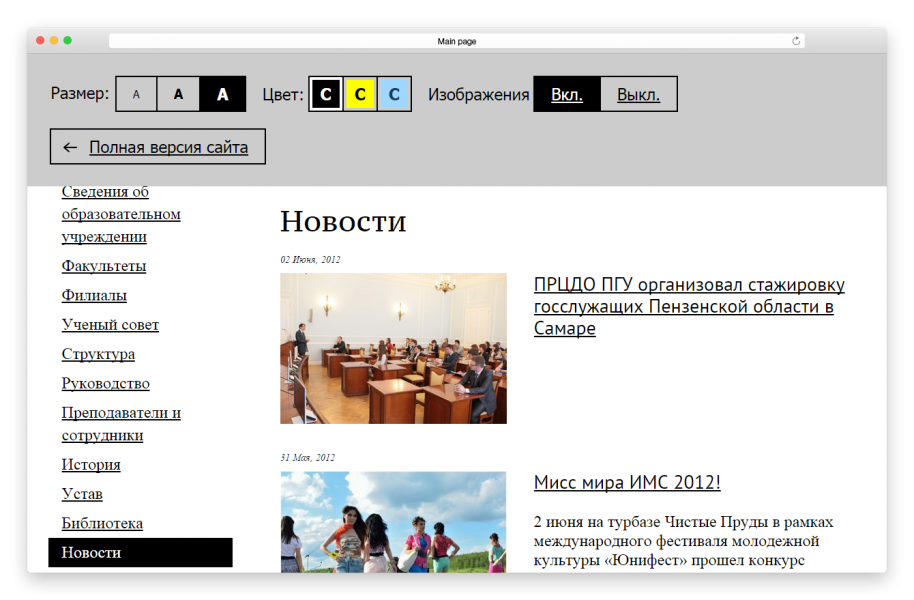The image size is (914, 600).
Task: Reload the page using the refresh icon
Action: click(796, 41)
